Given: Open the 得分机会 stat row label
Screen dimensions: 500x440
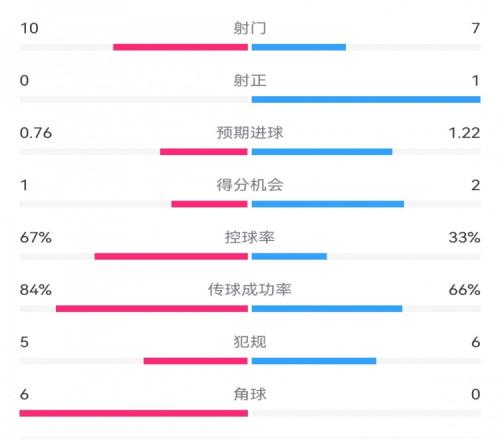Looking at the screenshot, I should point(250,185).
